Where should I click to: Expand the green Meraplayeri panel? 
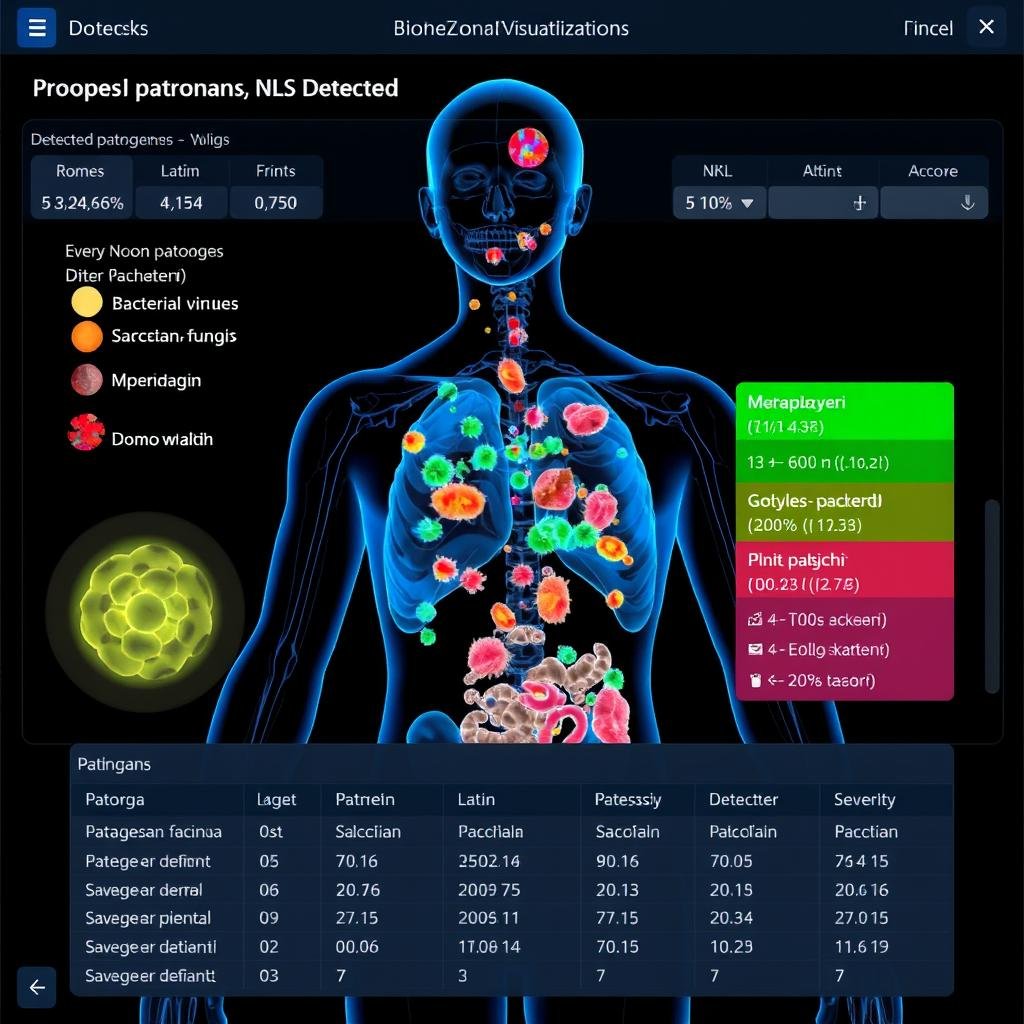pos(844,412)
